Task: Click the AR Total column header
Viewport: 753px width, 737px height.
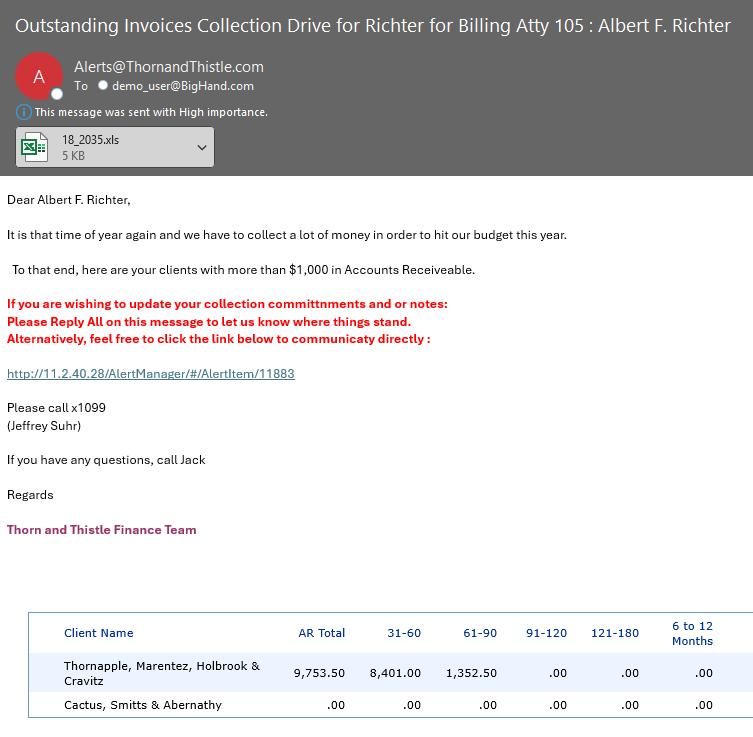Action: point(321,633)
